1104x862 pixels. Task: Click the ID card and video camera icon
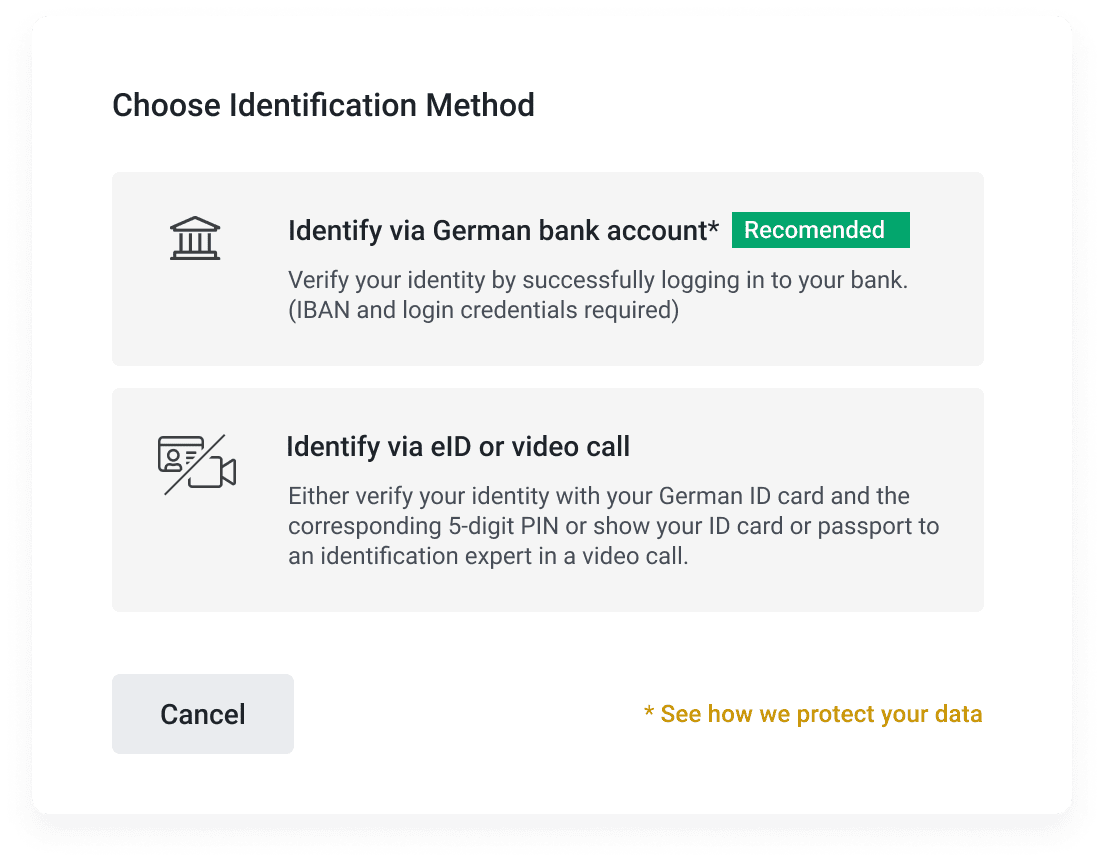[x=196, y=465]
